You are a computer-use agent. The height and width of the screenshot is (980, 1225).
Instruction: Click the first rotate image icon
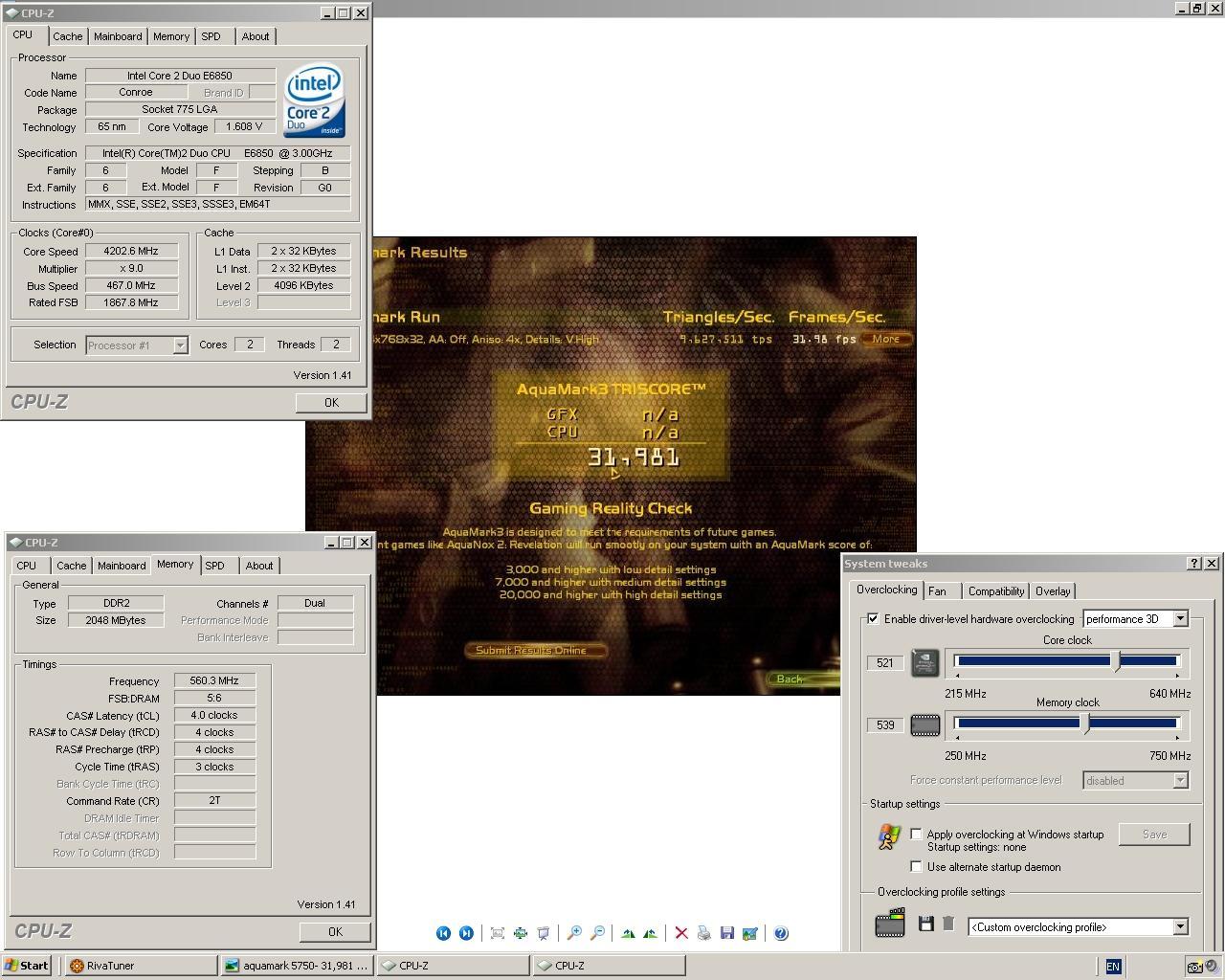(x=628, y=933)
